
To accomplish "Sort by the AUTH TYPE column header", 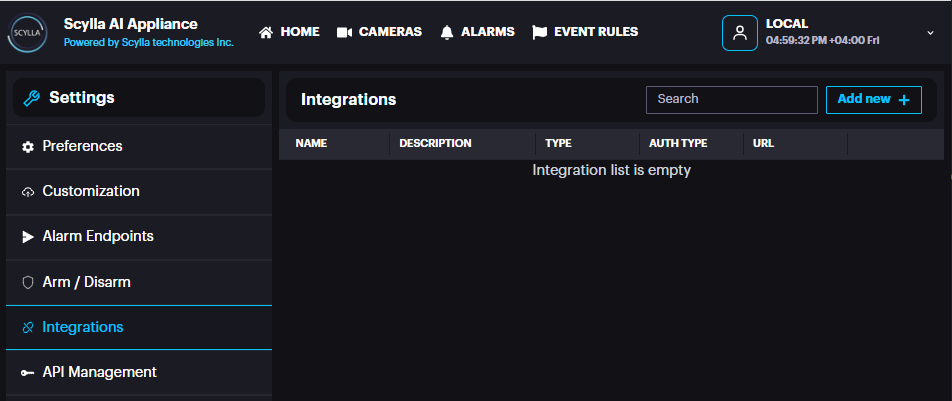I will [678, 144].
